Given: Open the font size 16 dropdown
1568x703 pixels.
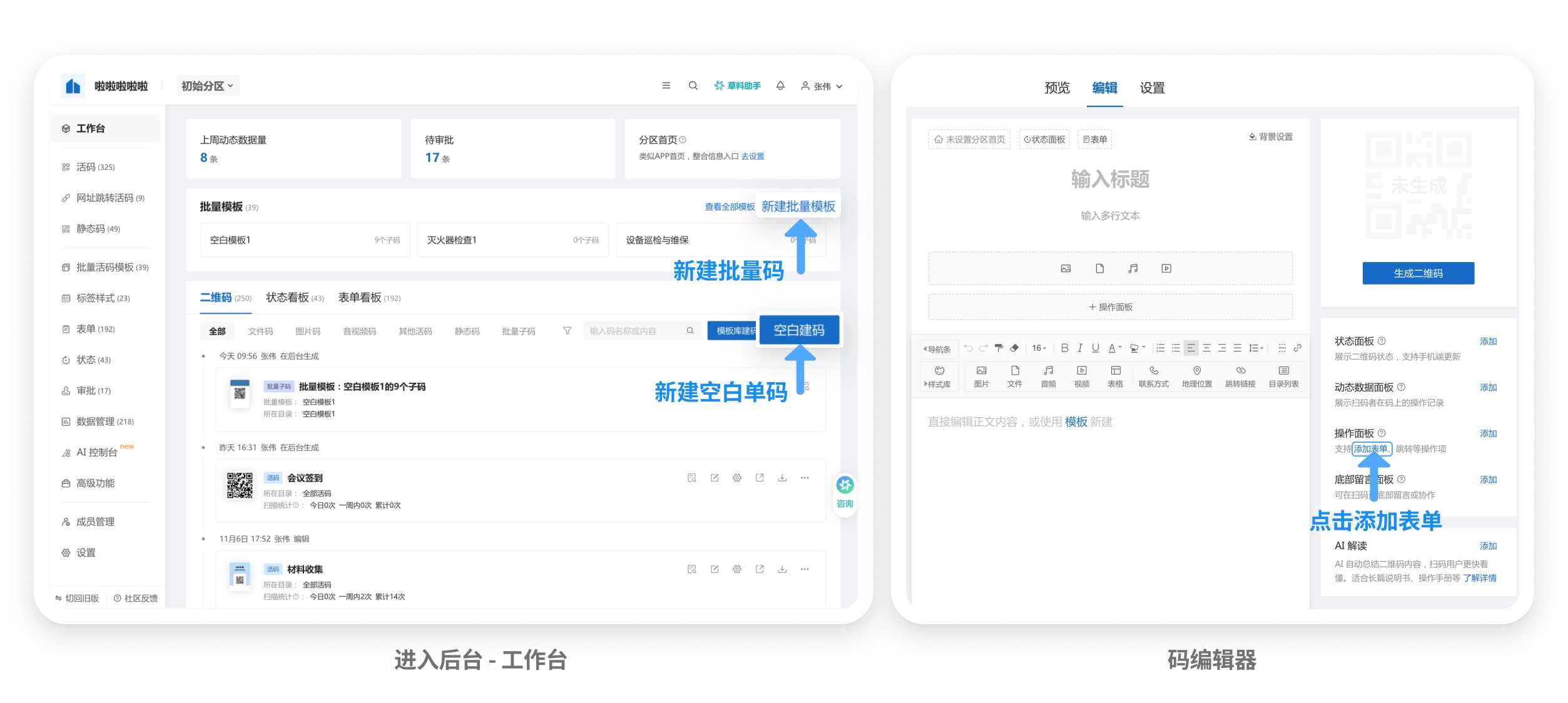Looking at the screenshot, I should coord(1039,348).
